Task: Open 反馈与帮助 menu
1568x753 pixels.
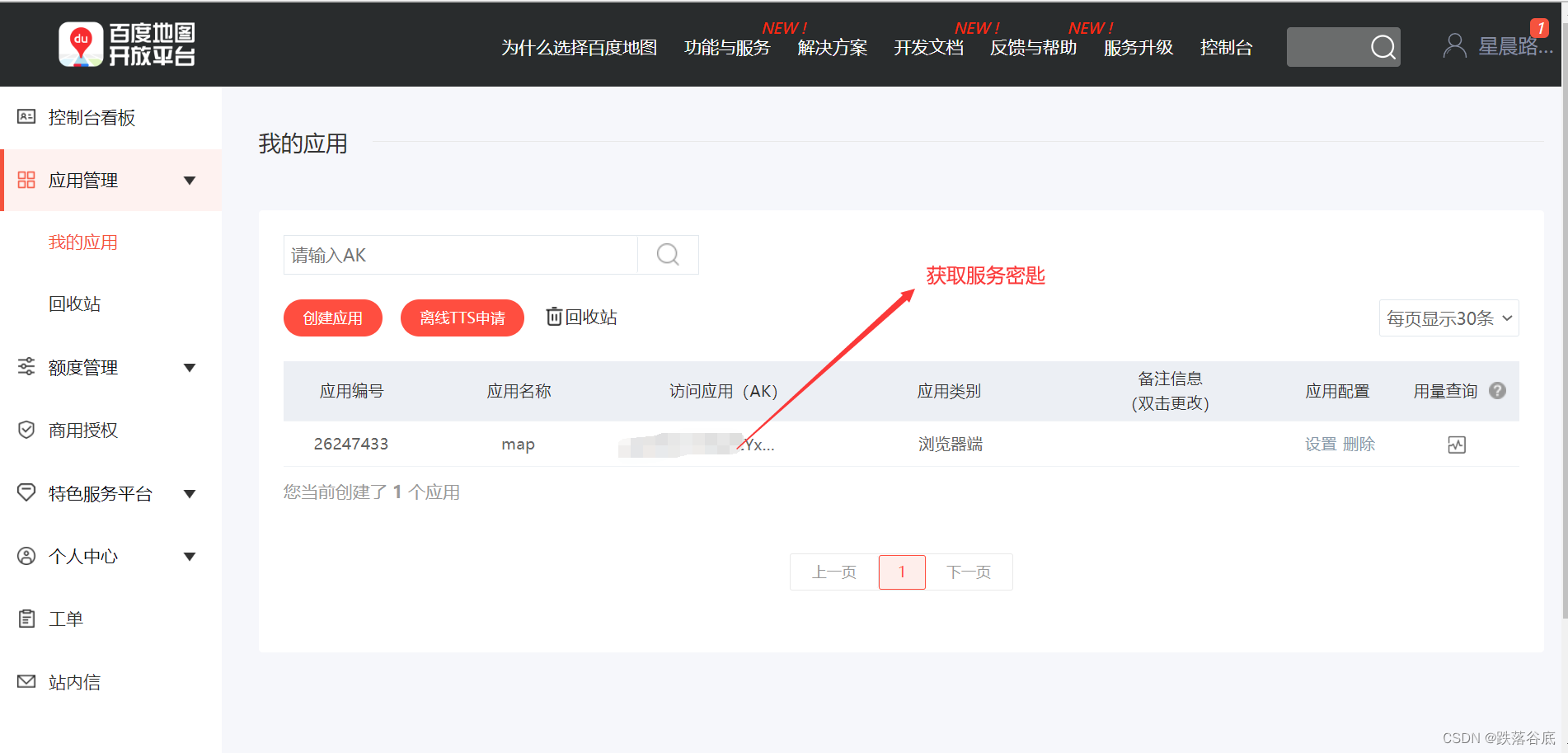Action: coord(1033,48)
